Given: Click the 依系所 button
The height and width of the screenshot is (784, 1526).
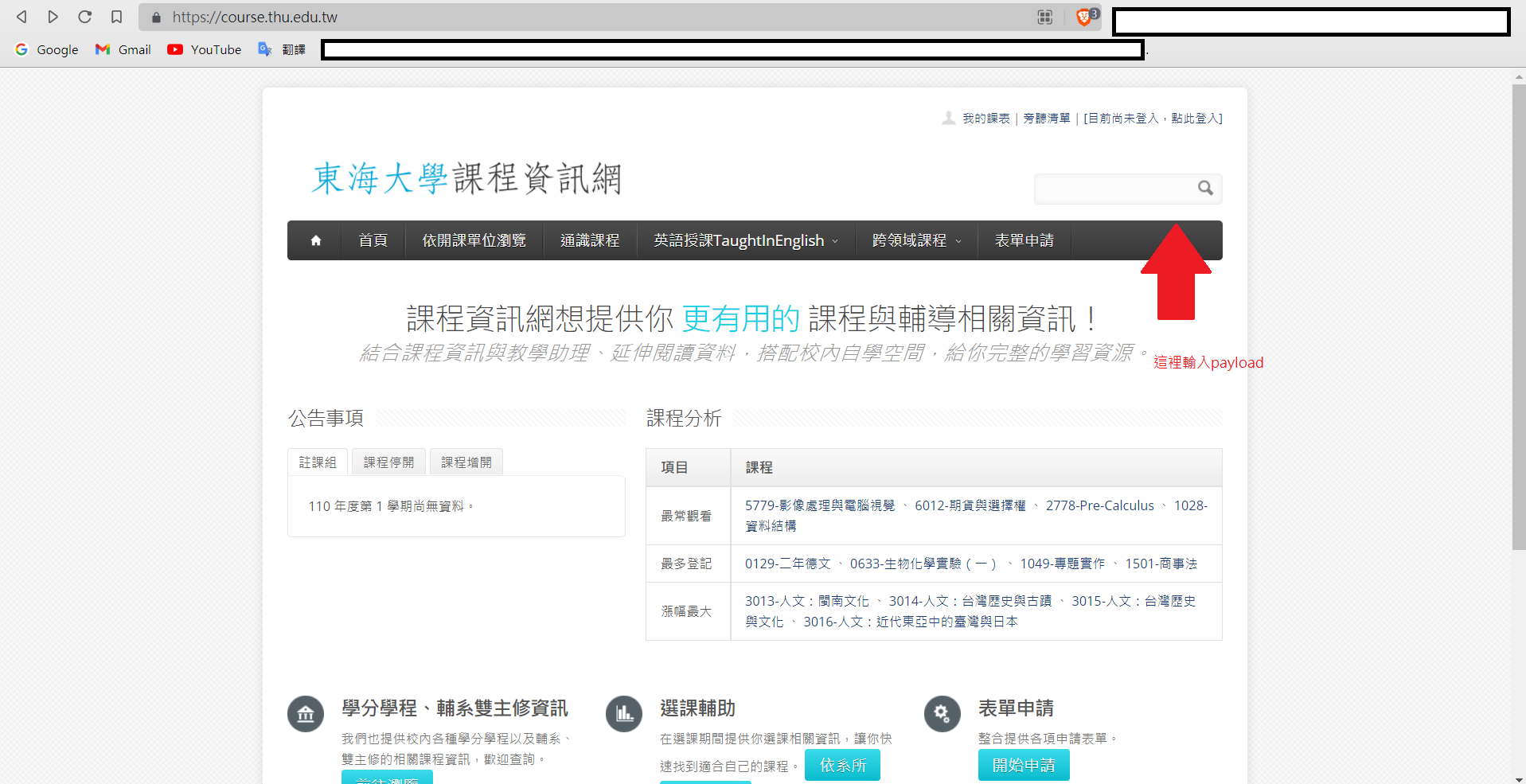Looking at the screenshot, I should (x=843, y=765).
